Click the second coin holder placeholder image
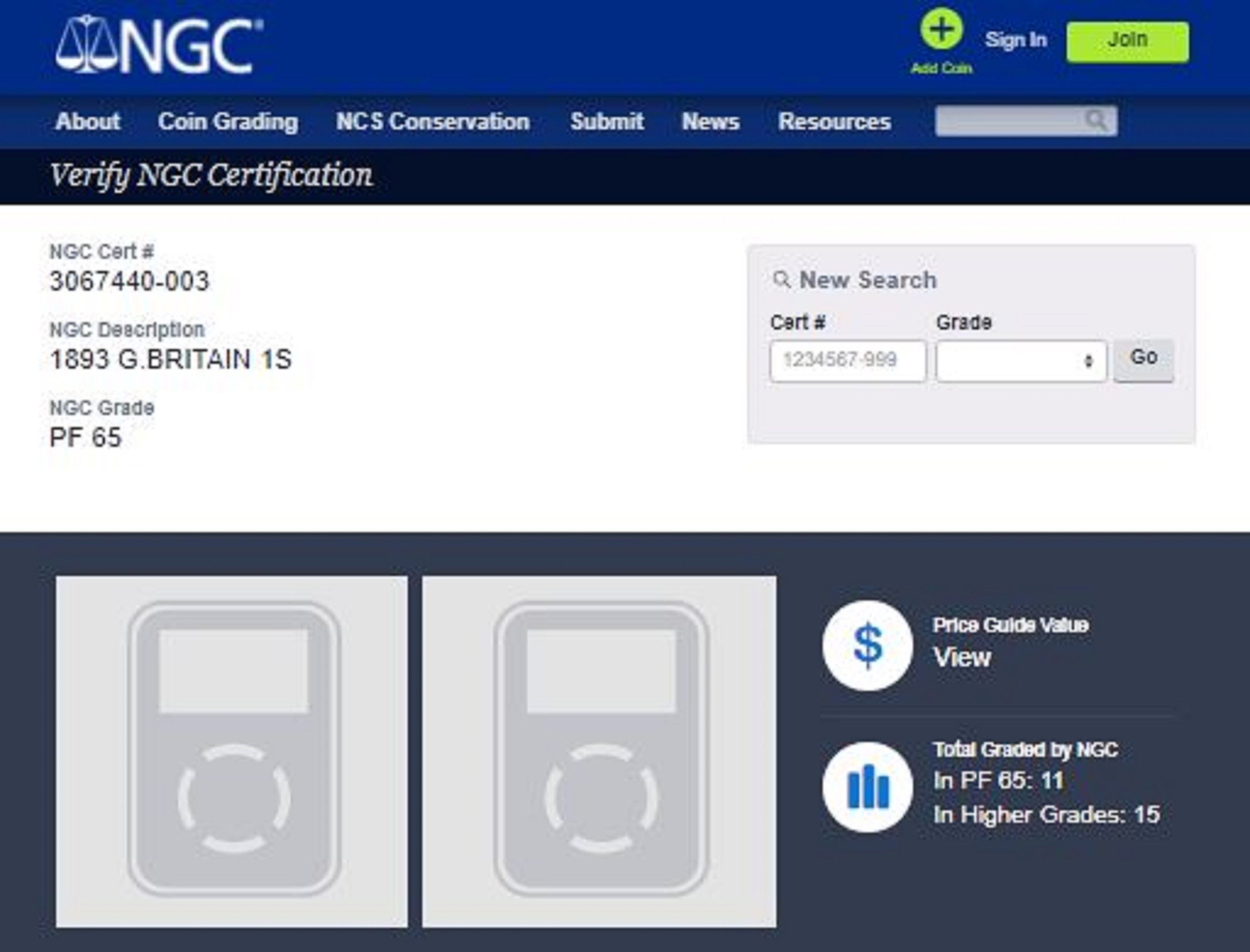1250x952 pixels. (599, 752)
